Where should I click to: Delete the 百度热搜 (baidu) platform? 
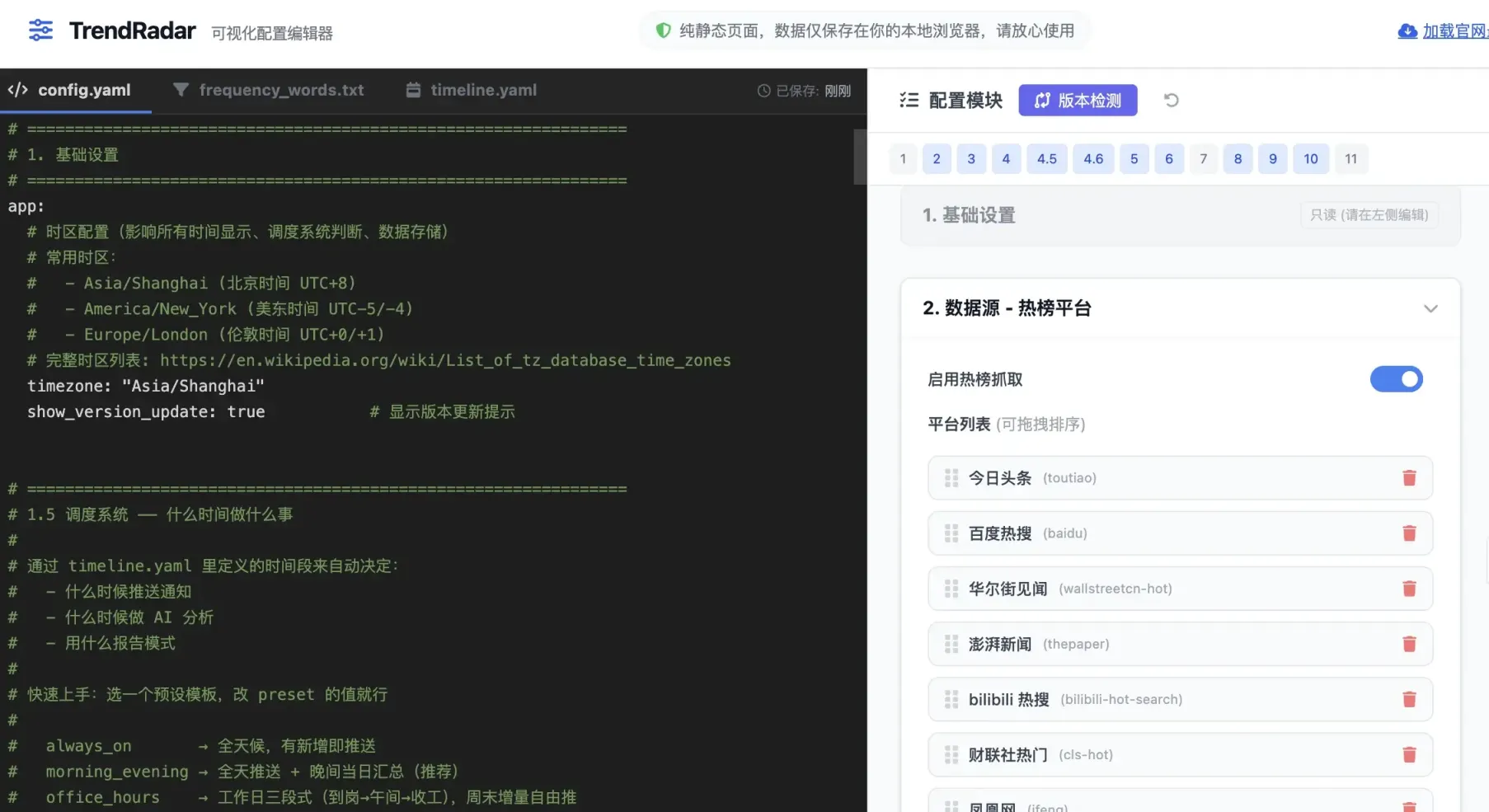1409,533
